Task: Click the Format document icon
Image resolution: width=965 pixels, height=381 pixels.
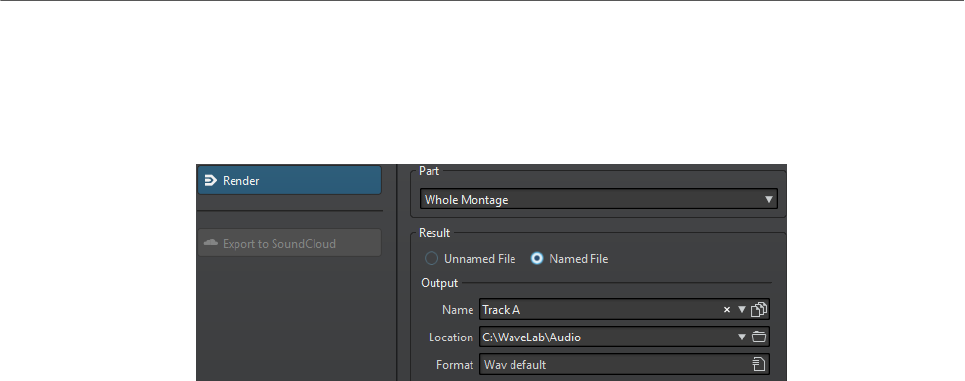Action: 759,364
